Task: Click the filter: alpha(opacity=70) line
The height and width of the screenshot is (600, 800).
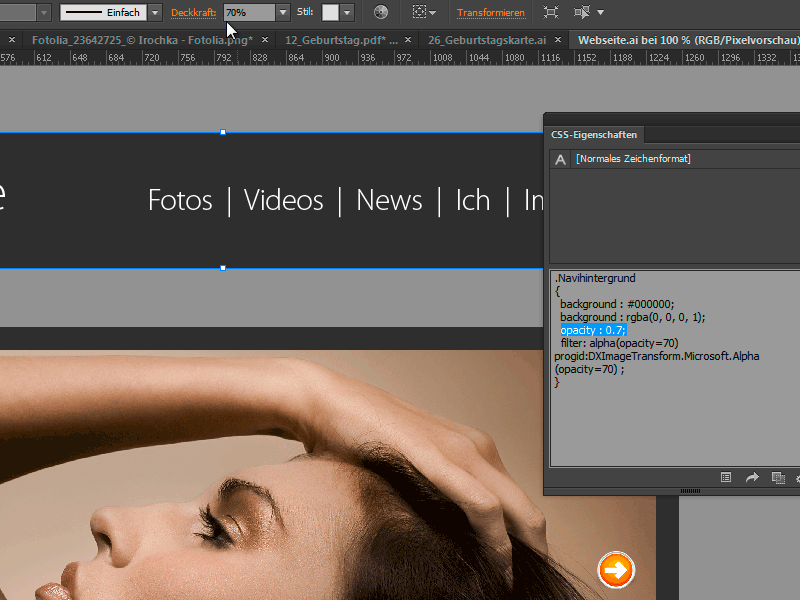Action: coord(619,343)
